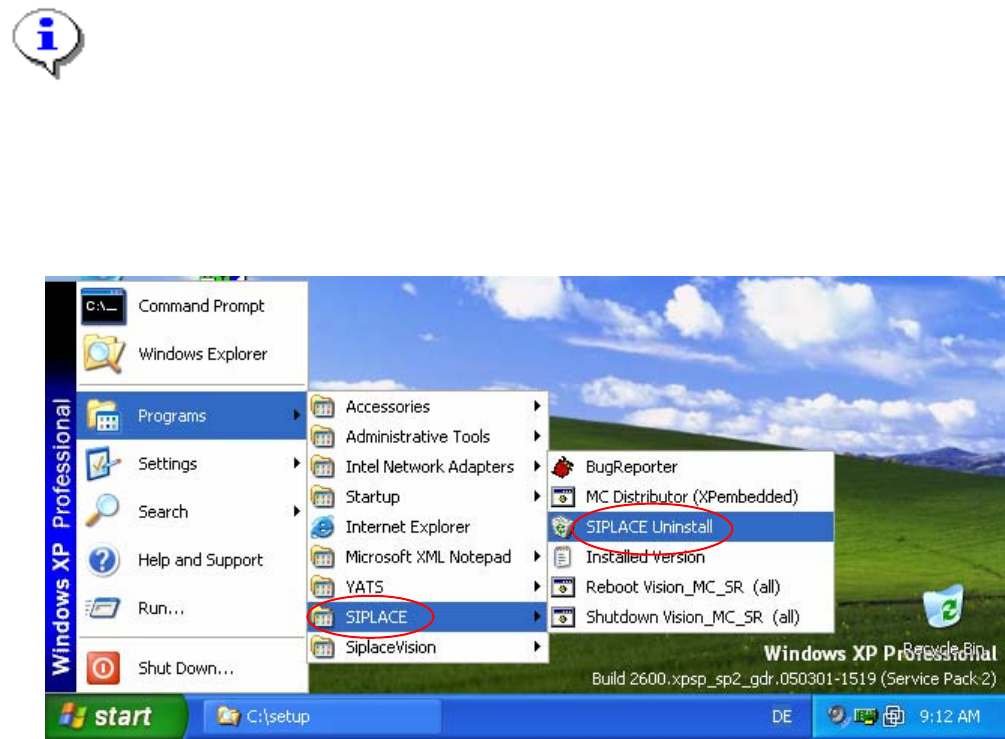Click the Administrative Tools folder icon
Screen dimensions: 1005x739
[323, 436]
